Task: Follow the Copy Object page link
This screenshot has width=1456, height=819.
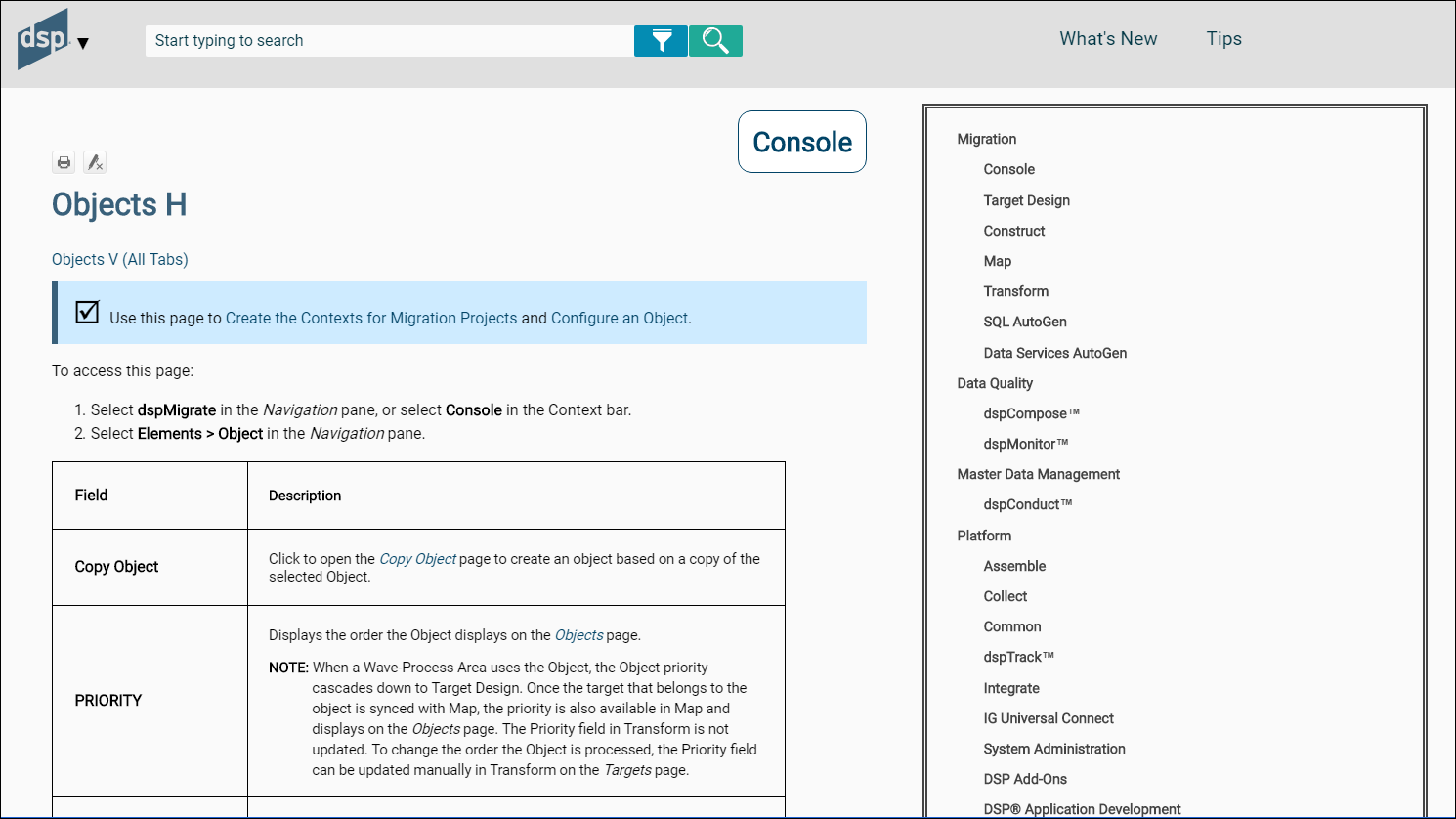Action: point(417,559)
